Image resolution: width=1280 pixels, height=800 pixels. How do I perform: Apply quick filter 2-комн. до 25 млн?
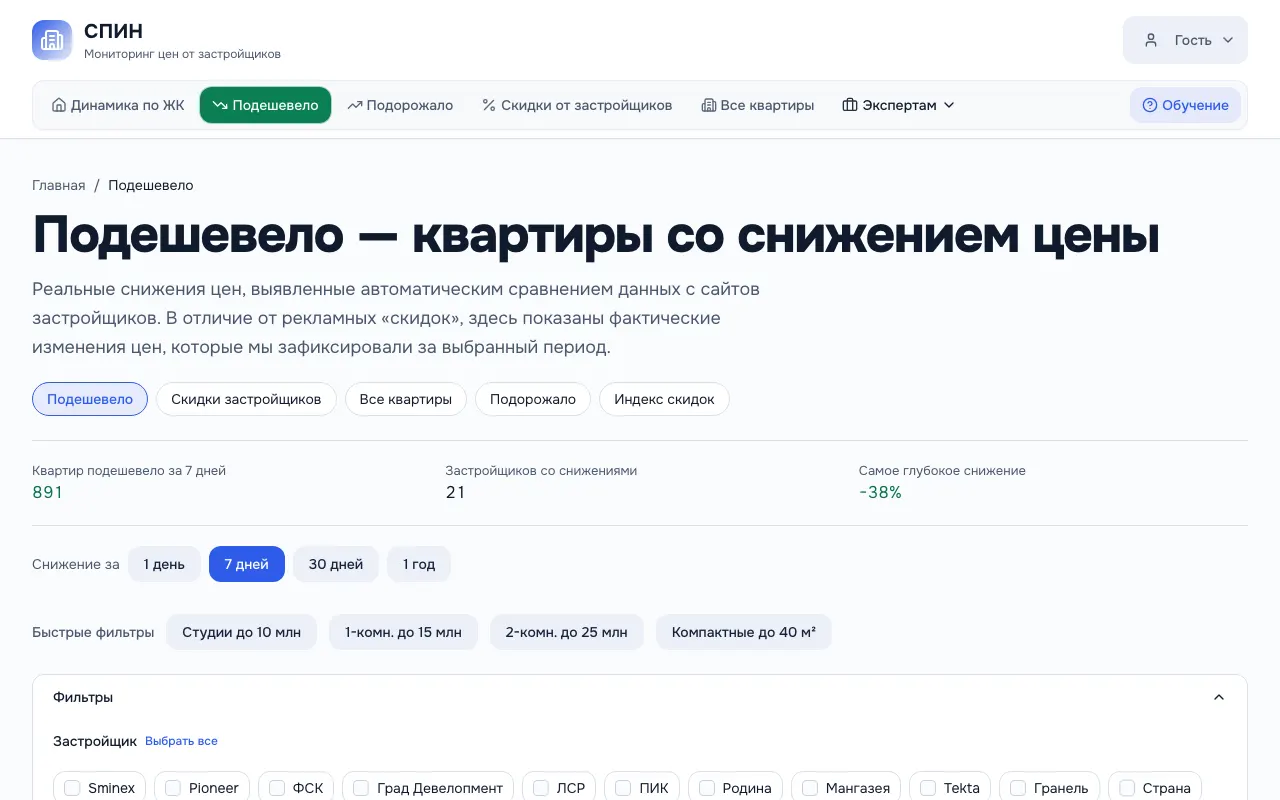coord(566,632)
